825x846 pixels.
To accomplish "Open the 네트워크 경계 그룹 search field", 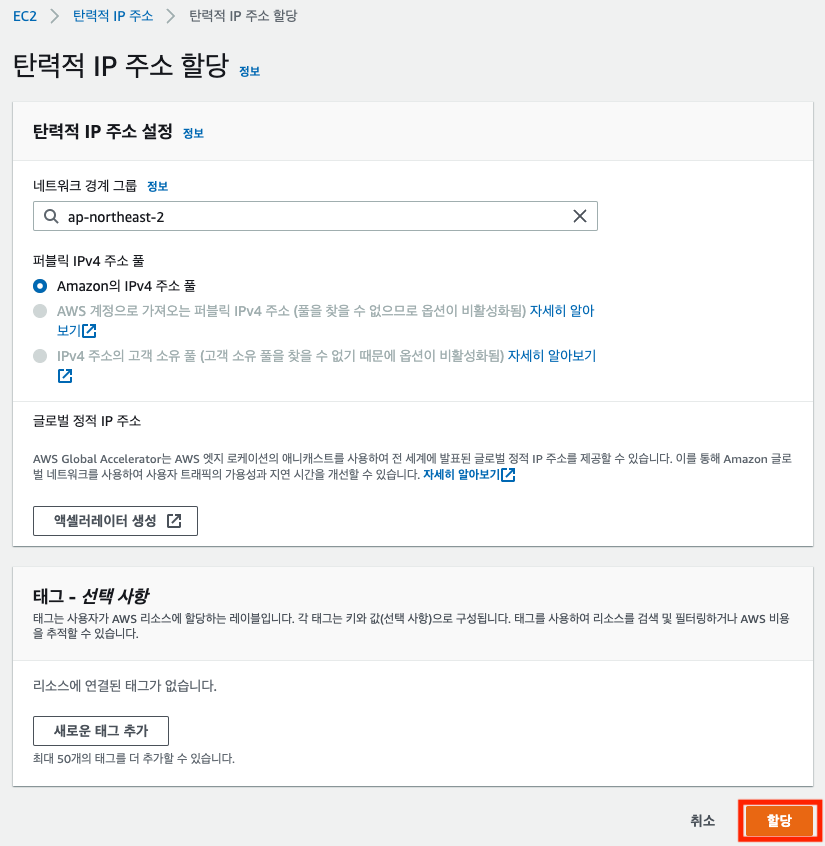I will 315,216.
